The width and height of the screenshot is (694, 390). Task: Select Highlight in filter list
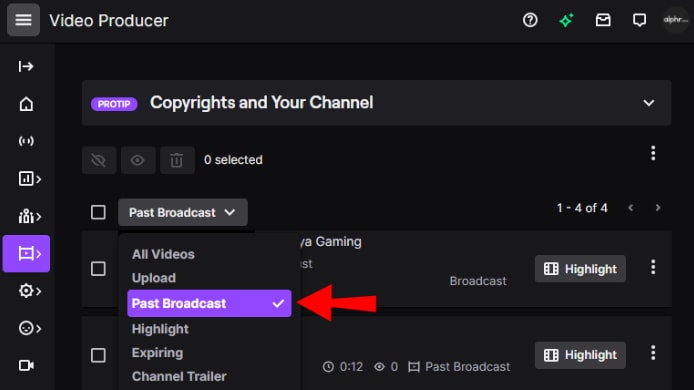pyautogui.click(x=160, y=329)
